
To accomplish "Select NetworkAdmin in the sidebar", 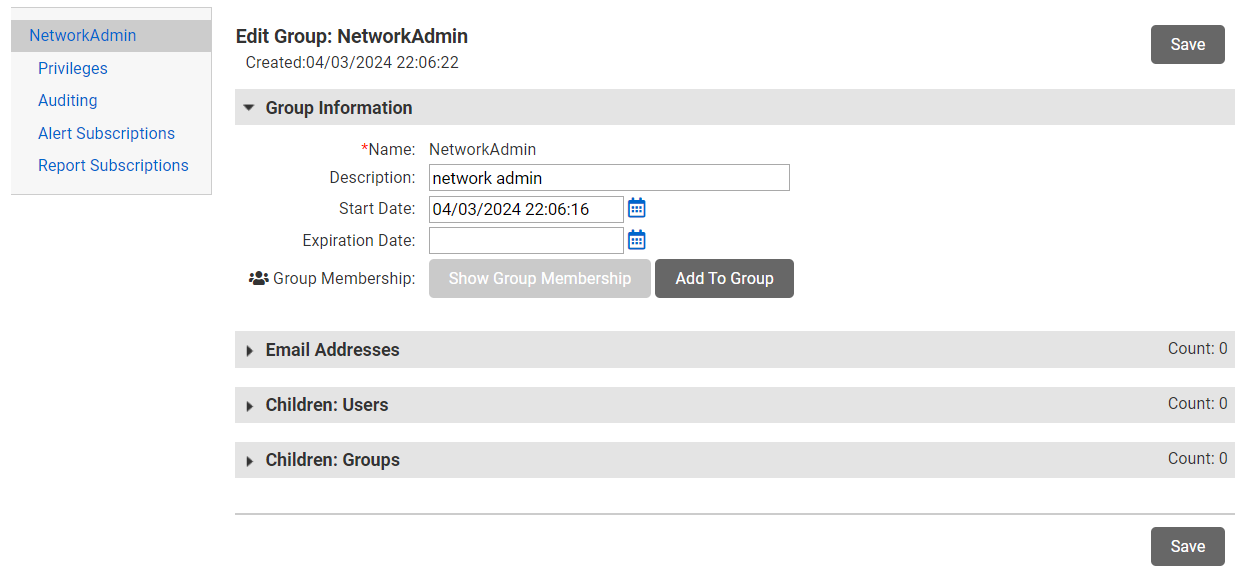I will [83, 36].
